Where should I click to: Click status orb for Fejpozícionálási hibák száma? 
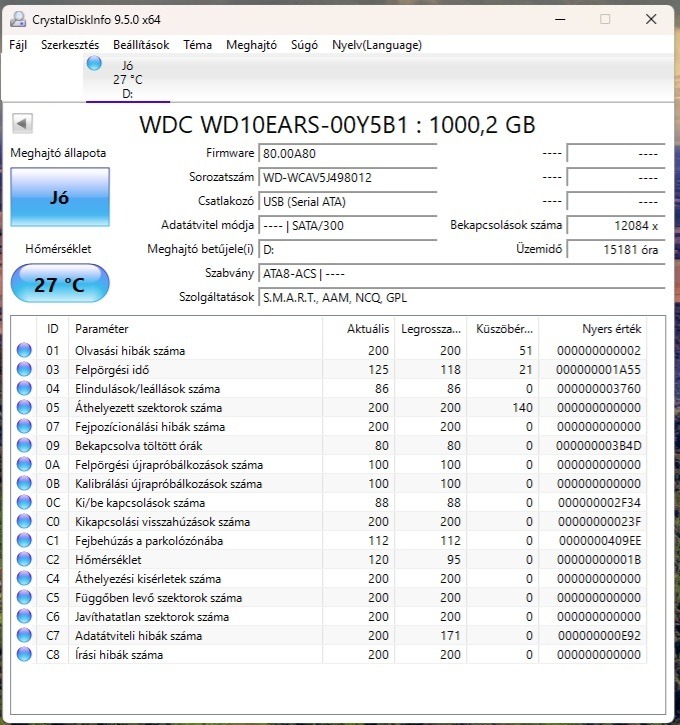tap(24, 426)
